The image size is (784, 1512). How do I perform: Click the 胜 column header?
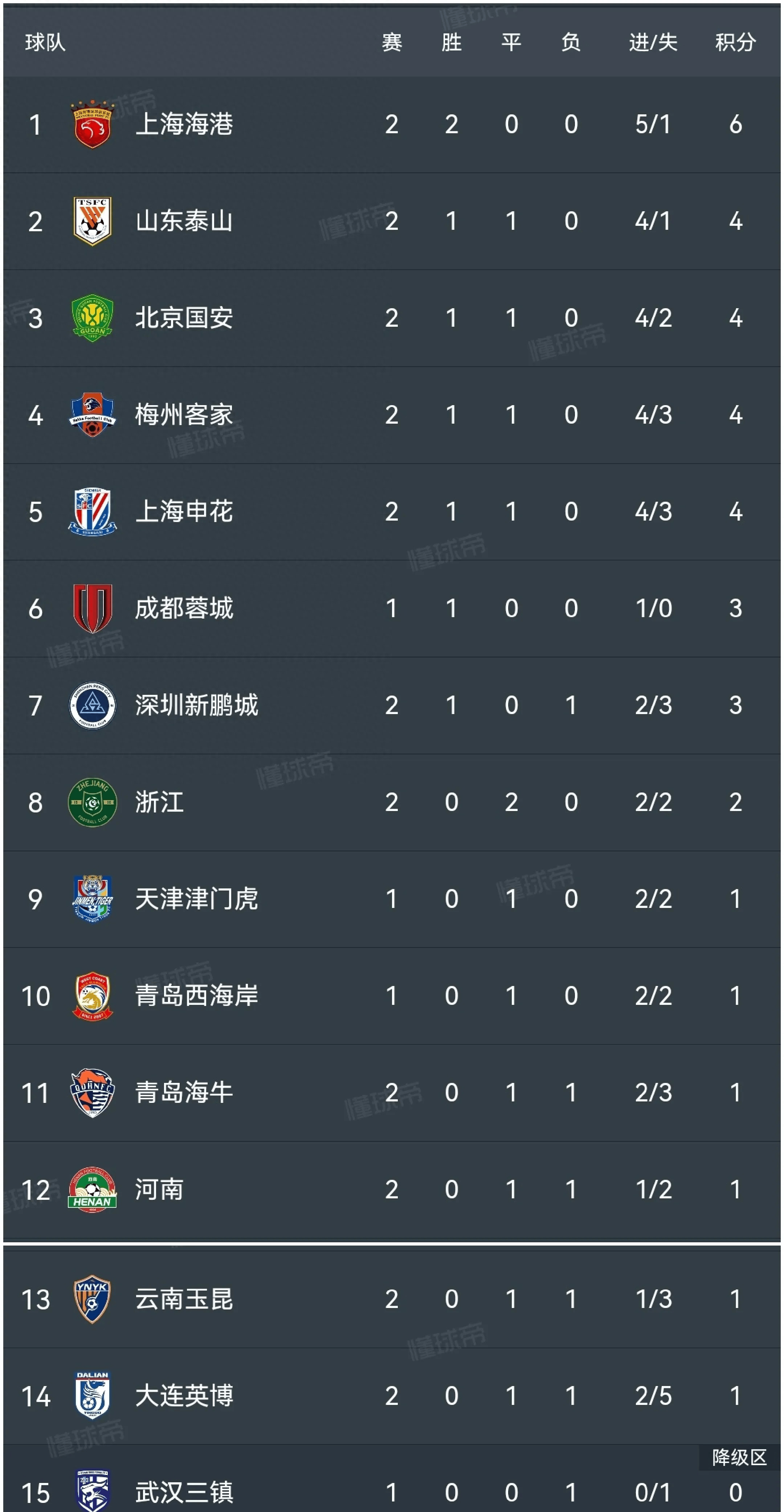coord(451,42)
